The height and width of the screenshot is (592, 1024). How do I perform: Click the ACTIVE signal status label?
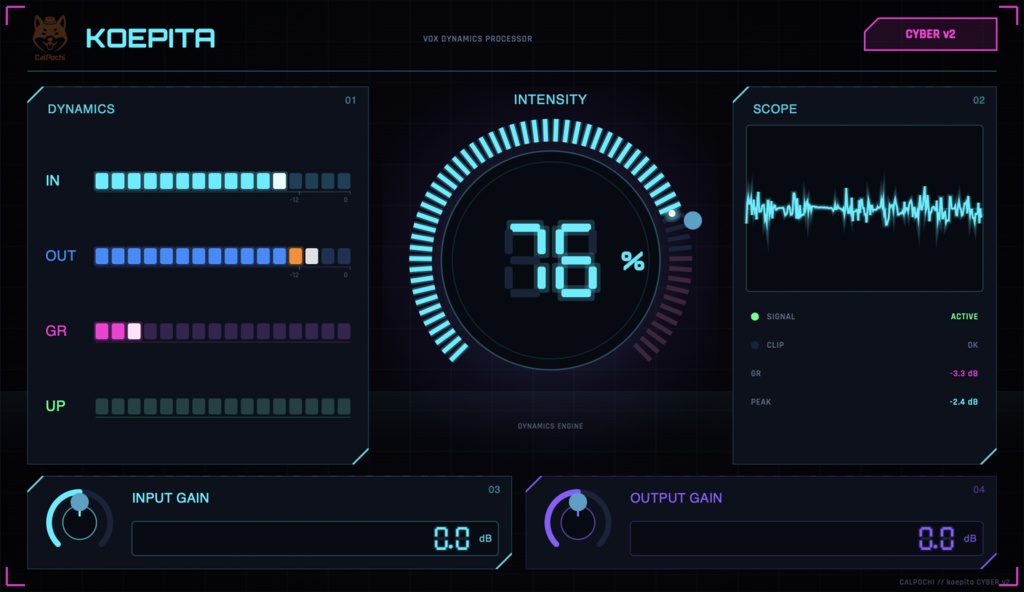[964, 316]
